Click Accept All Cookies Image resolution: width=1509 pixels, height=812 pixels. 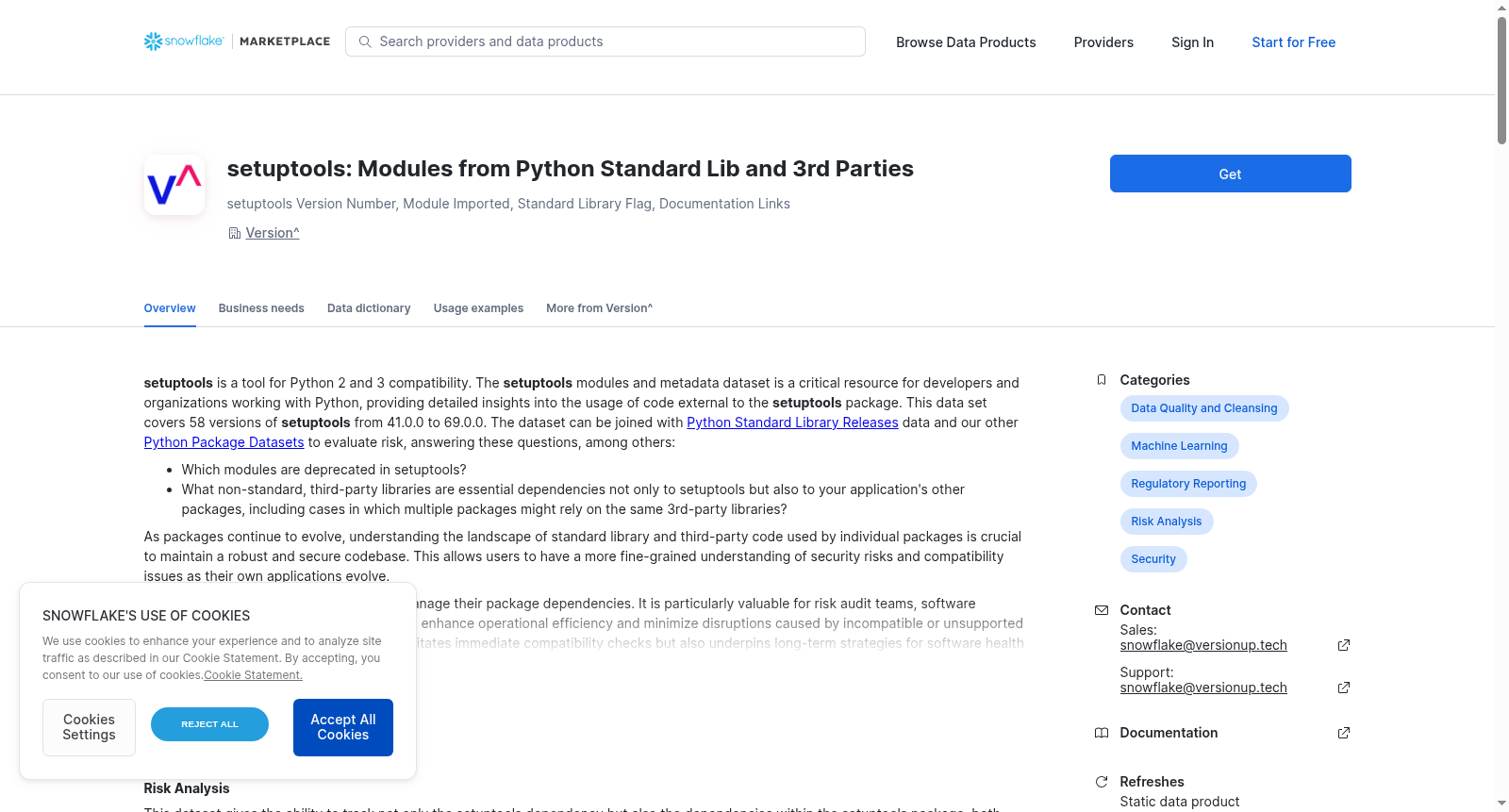tap(343, 727)
